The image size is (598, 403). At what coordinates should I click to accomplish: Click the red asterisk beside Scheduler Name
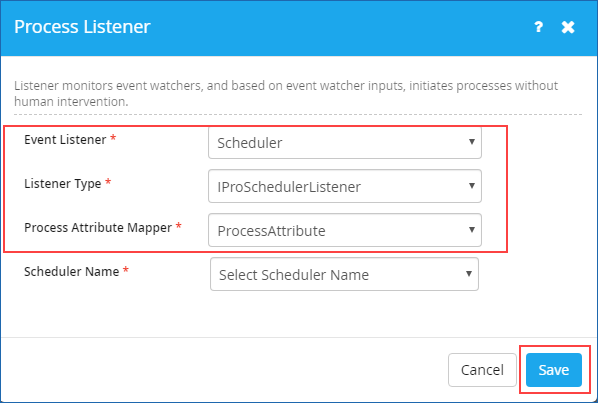tap(126, 270)
